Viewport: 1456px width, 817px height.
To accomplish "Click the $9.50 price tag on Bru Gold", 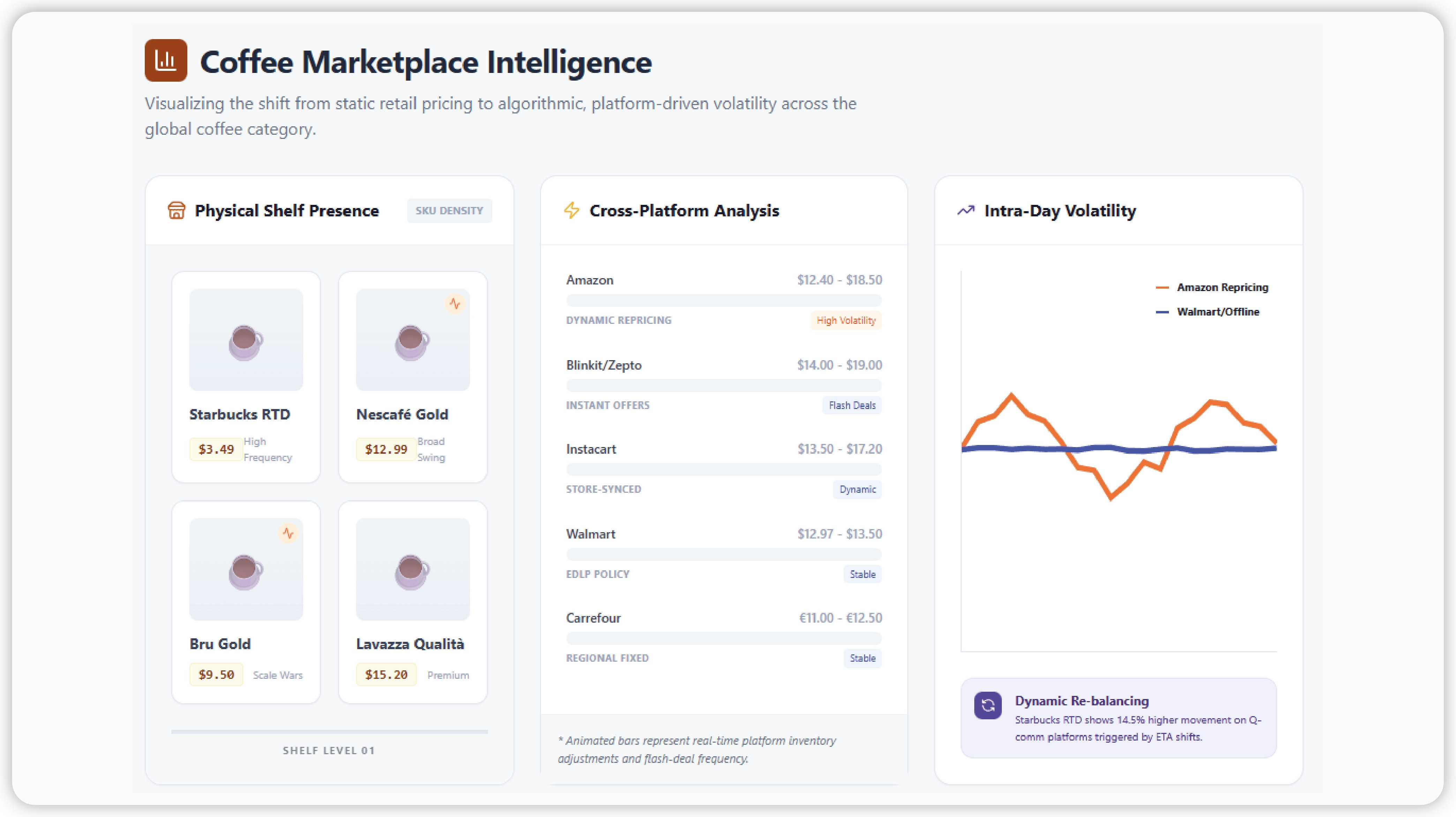I will [216, 675].
